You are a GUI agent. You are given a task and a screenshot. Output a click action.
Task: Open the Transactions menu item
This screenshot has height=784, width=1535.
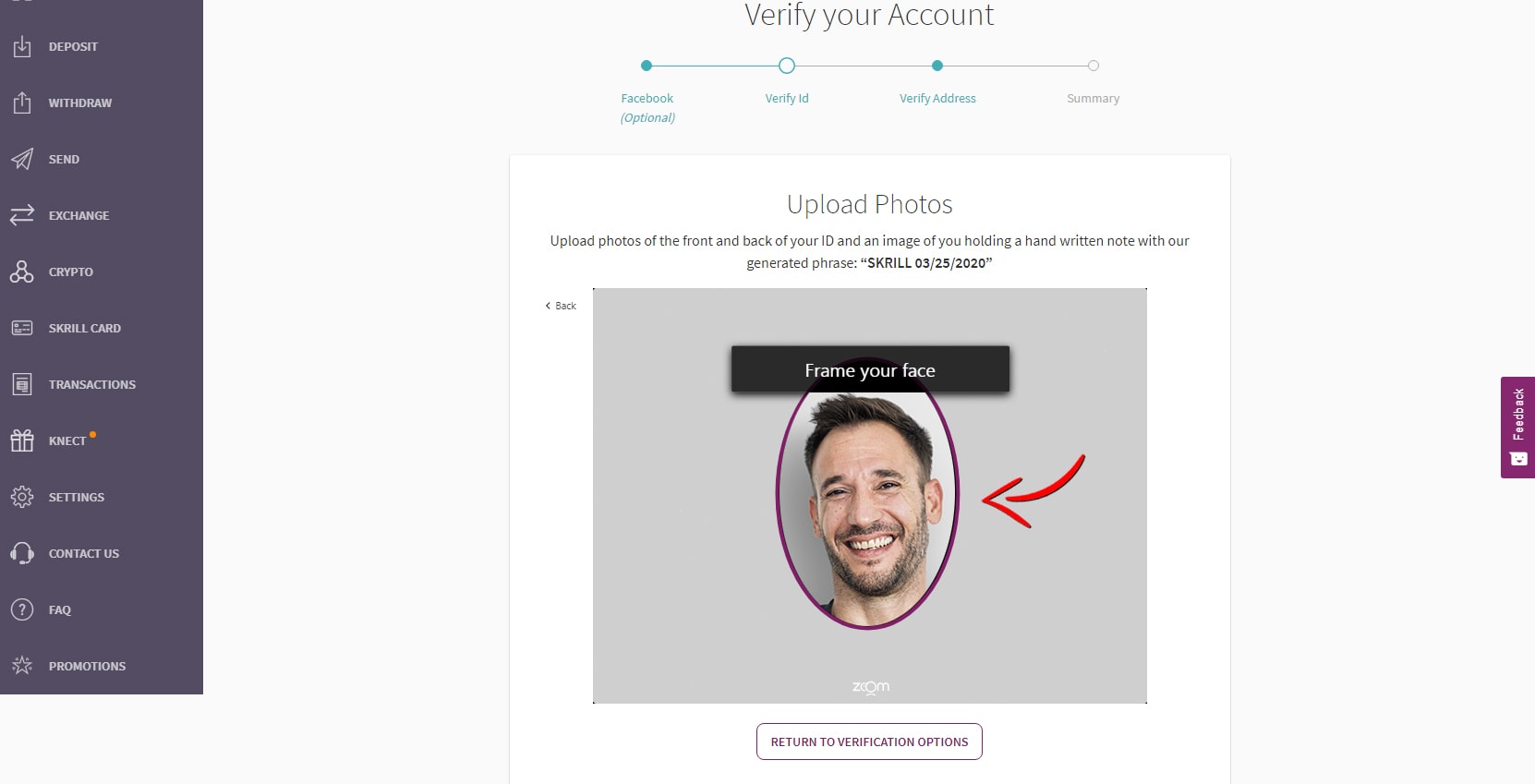click(x=91, y=384)
